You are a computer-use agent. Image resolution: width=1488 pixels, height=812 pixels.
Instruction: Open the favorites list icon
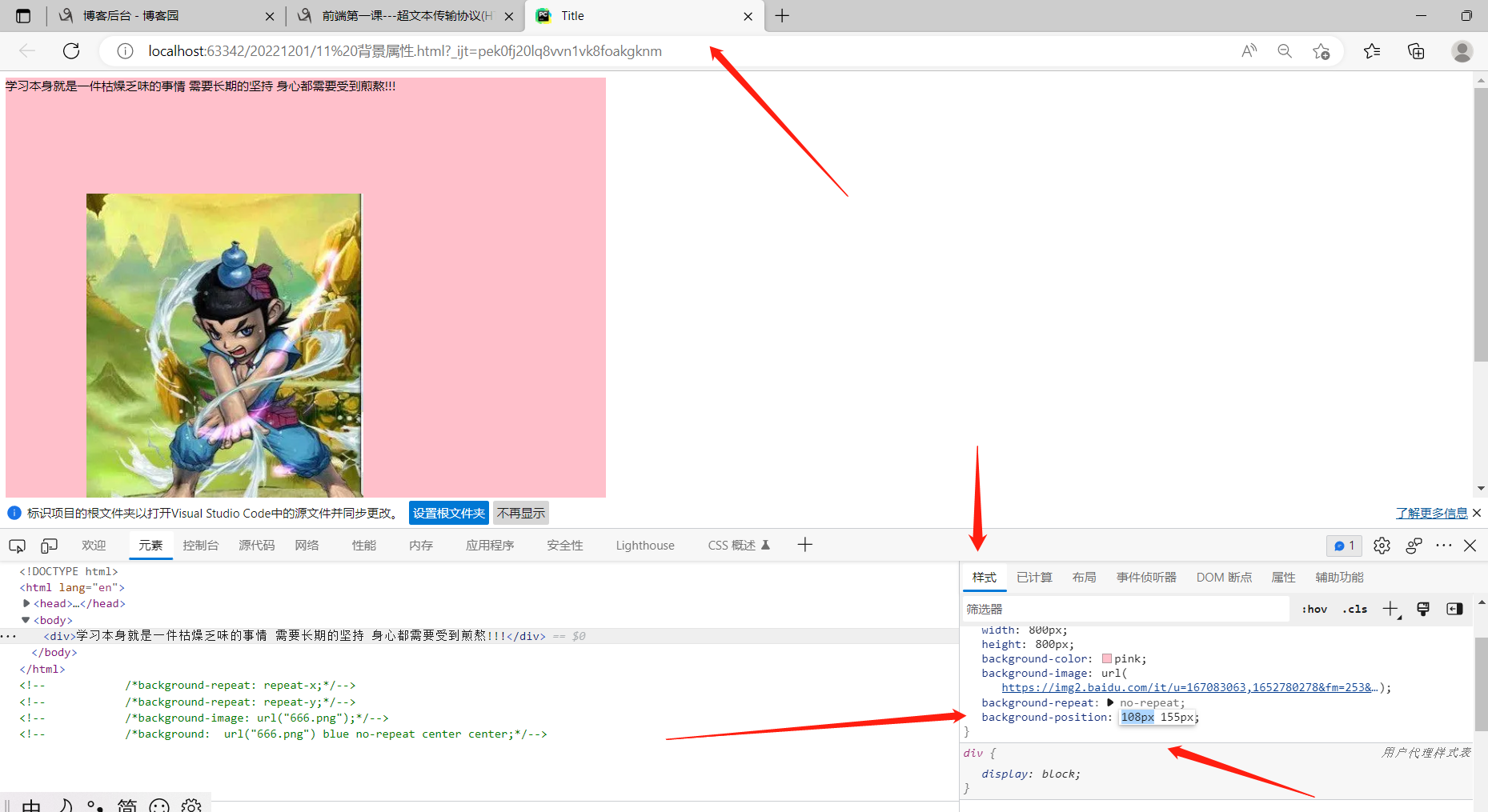pyautogui.click(x=1372, y=51)
